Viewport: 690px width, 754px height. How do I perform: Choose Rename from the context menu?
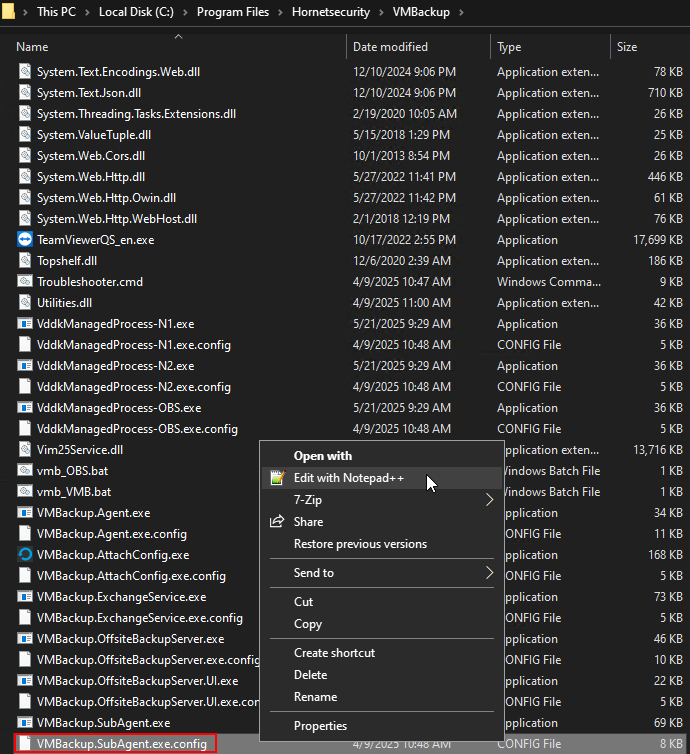tap(382, 696)
